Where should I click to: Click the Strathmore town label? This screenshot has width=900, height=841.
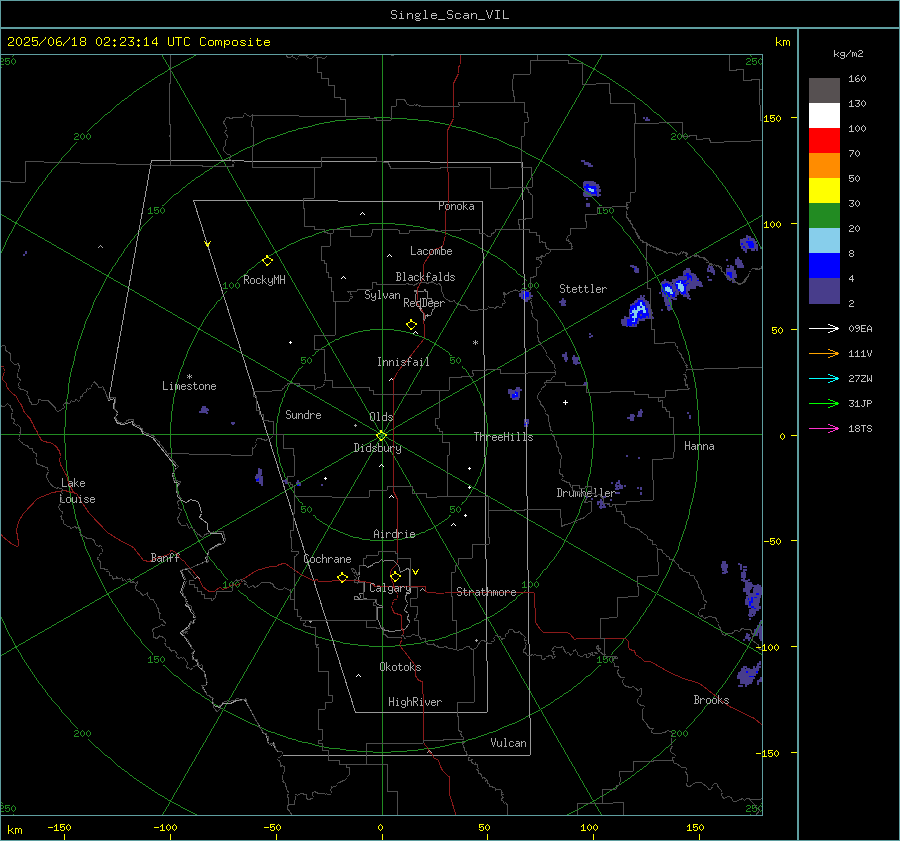(x=486, y=592)
